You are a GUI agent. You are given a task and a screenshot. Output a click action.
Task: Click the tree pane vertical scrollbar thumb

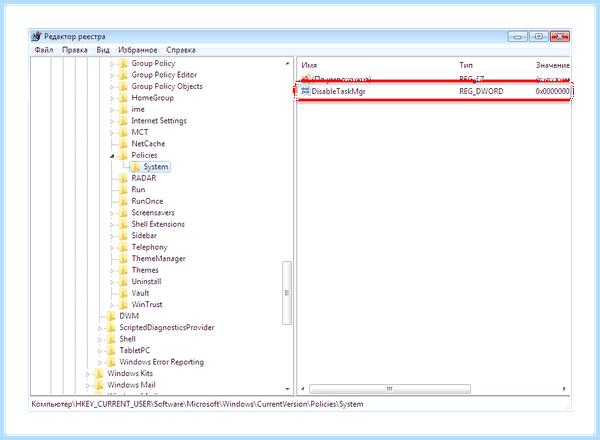point(287,293)
